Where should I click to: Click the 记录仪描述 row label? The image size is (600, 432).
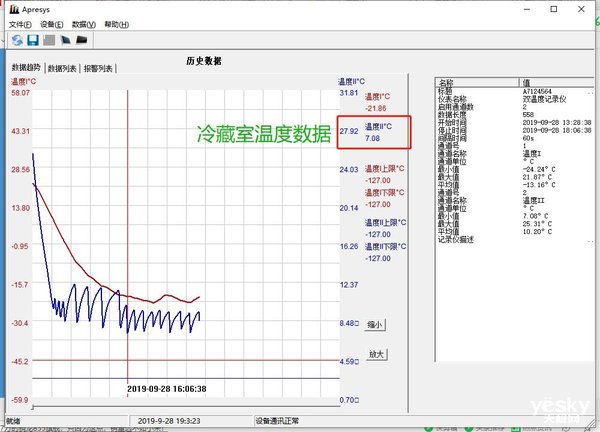tap(456, 240)
